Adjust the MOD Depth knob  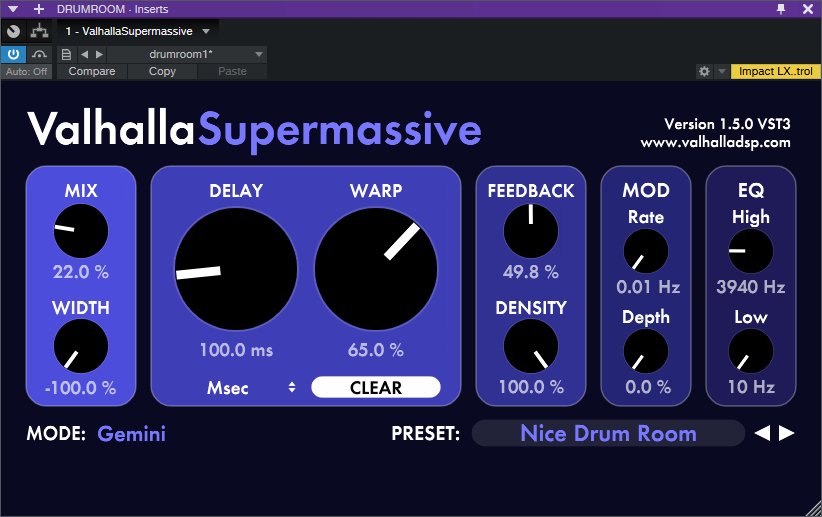646,351
